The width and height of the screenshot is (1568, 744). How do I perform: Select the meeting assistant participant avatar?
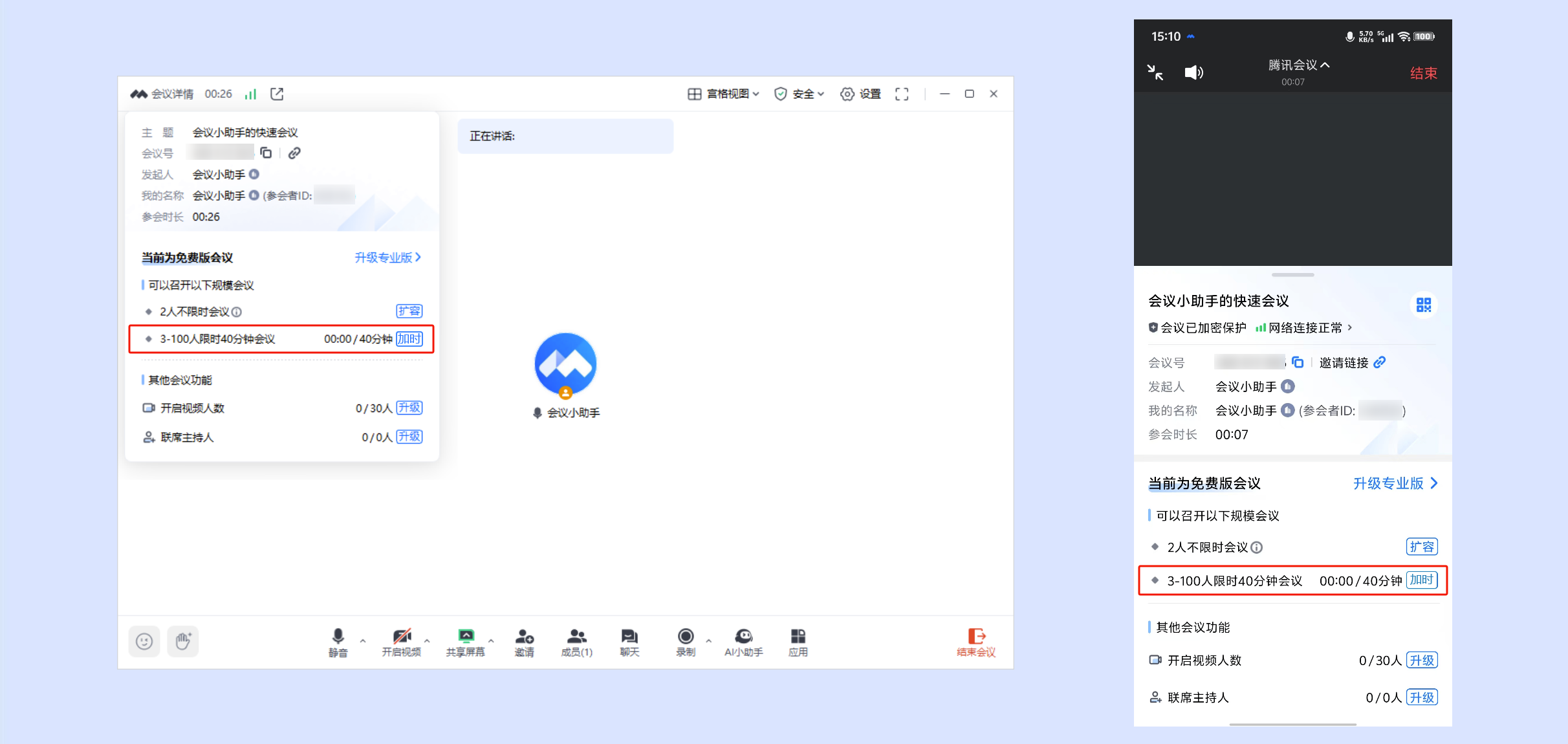(x=565, y=364)
